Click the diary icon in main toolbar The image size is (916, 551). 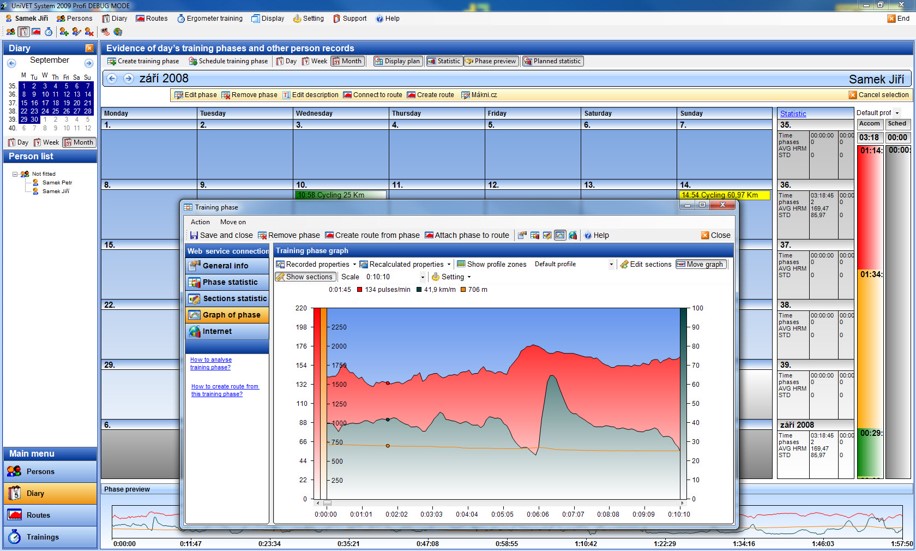(x=24, y=32)
